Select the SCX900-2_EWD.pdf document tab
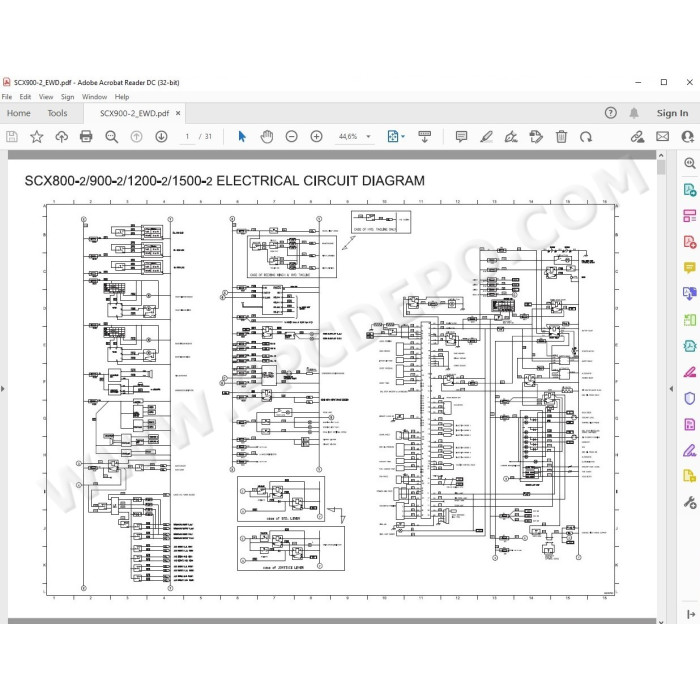This screenshot has height=700, width=700. (134, 113)
